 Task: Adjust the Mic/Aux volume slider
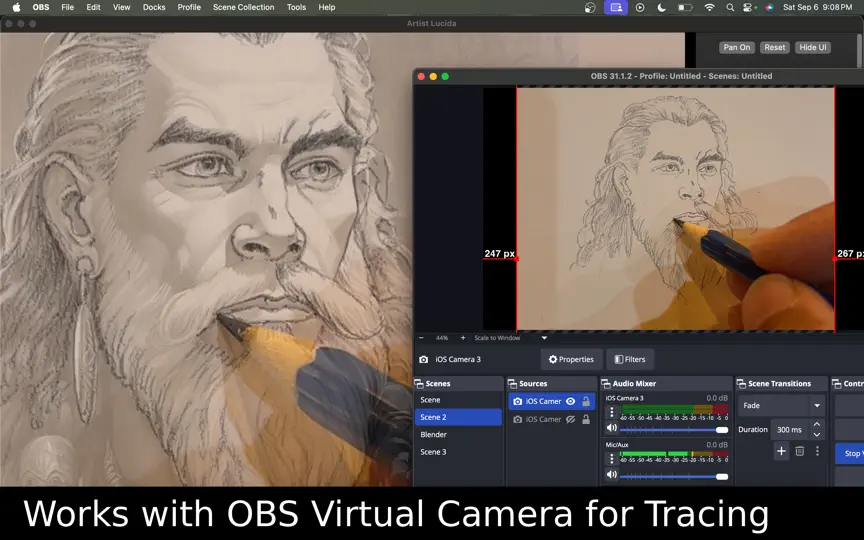point(674,477)
